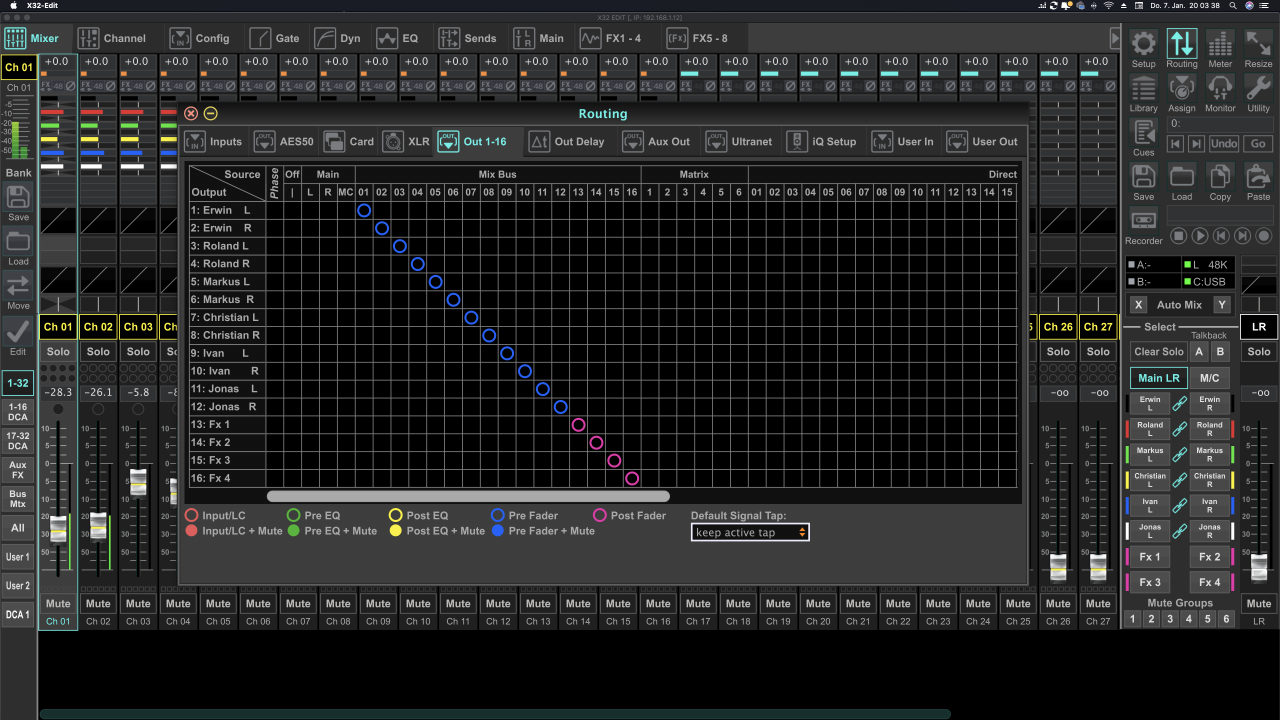The width and height of the screenshot is (1280, 720).
Task: Click the Ch 01 fader handle
Action: coord(58,530)
